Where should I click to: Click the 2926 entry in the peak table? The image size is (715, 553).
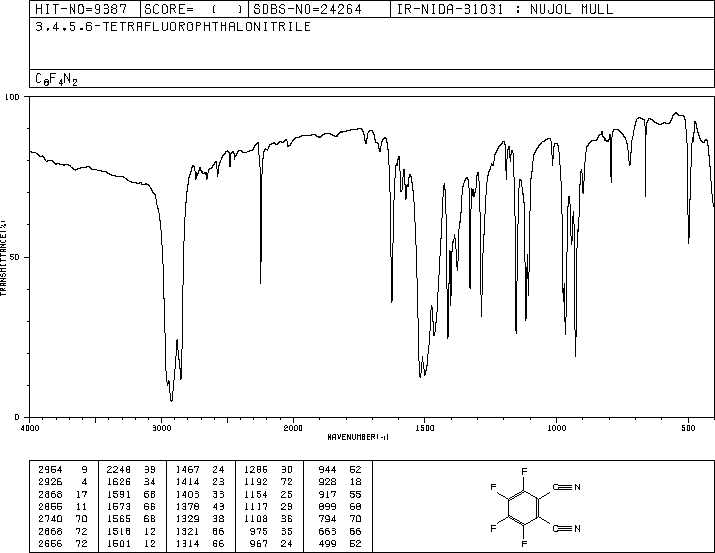(x=50, y=481)
